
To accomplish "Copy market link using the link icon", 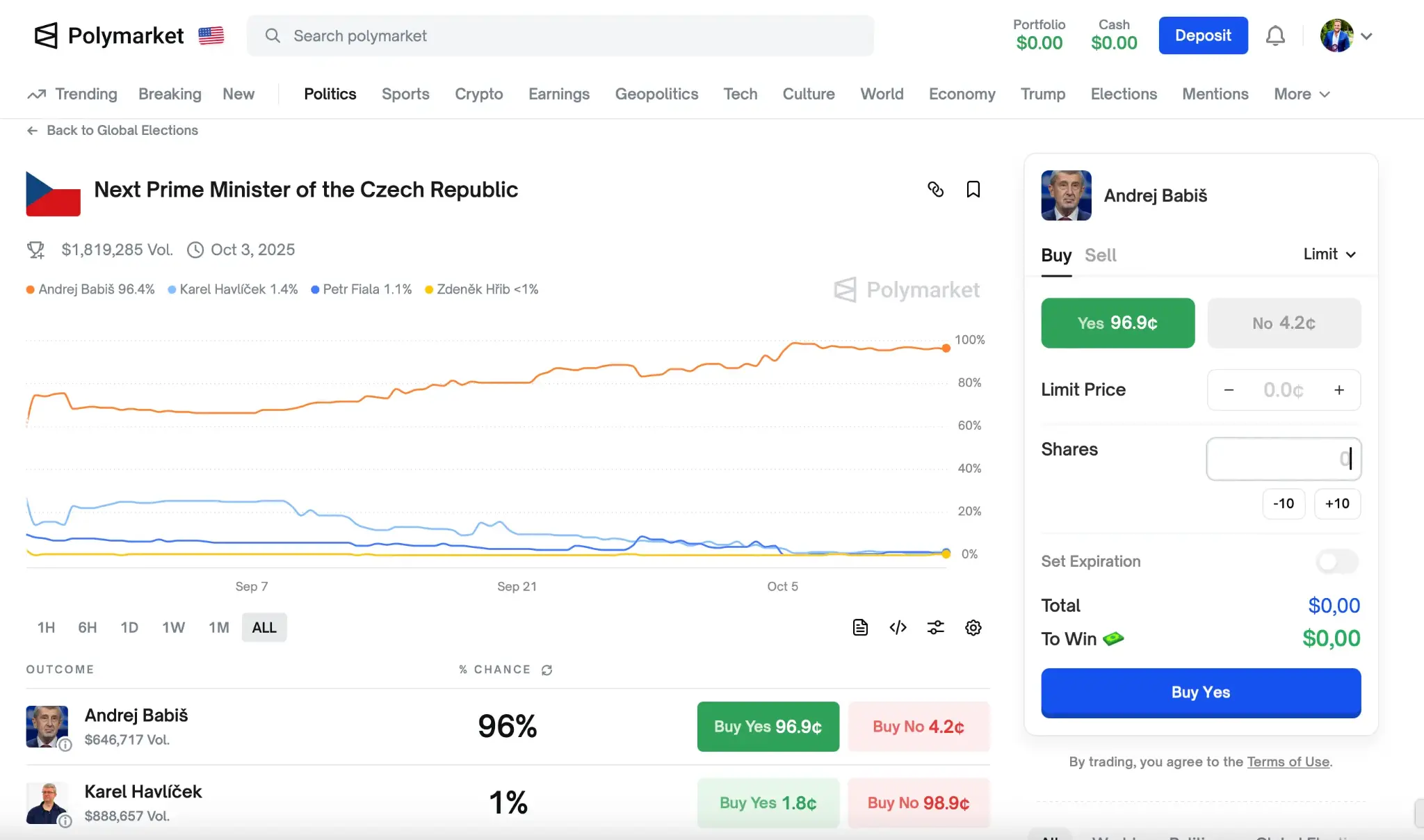I will (x=935, y=189).
